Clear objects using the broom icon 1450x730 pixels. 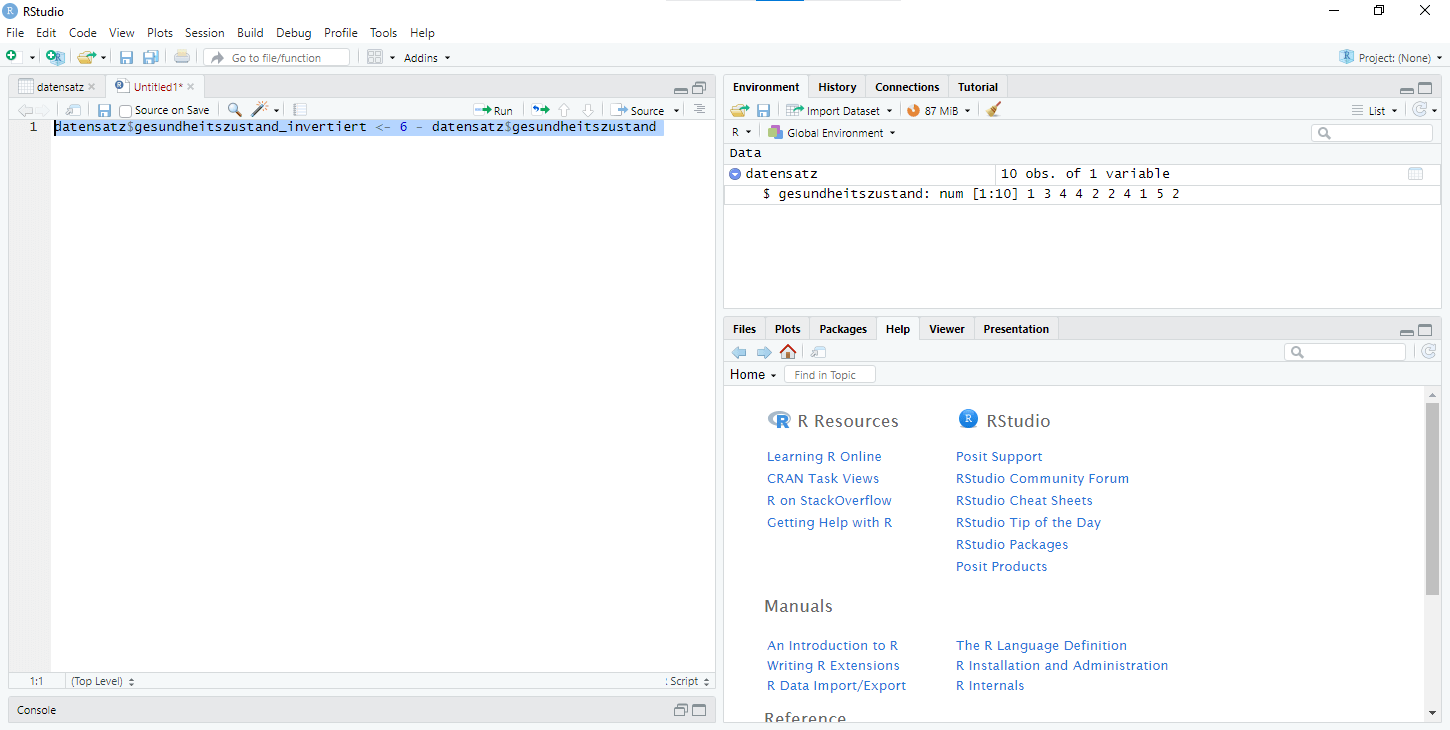click(993, 110)
